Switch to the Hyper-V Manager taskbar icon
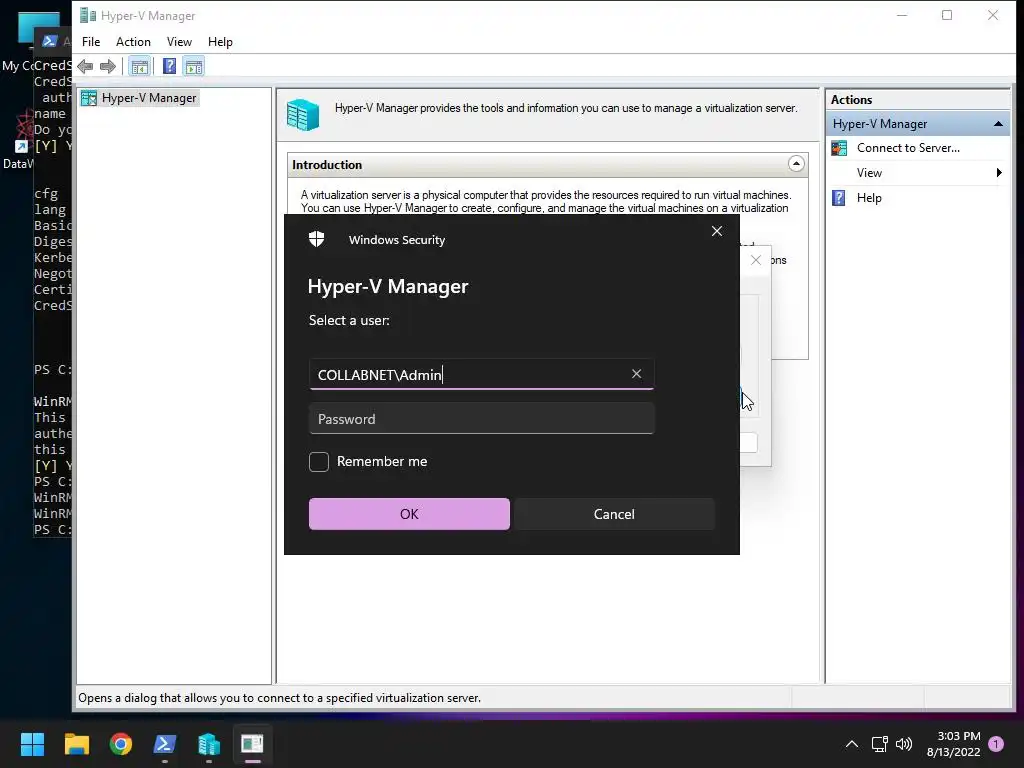The height and width of the screenshot is (768, 1024). 209,744
